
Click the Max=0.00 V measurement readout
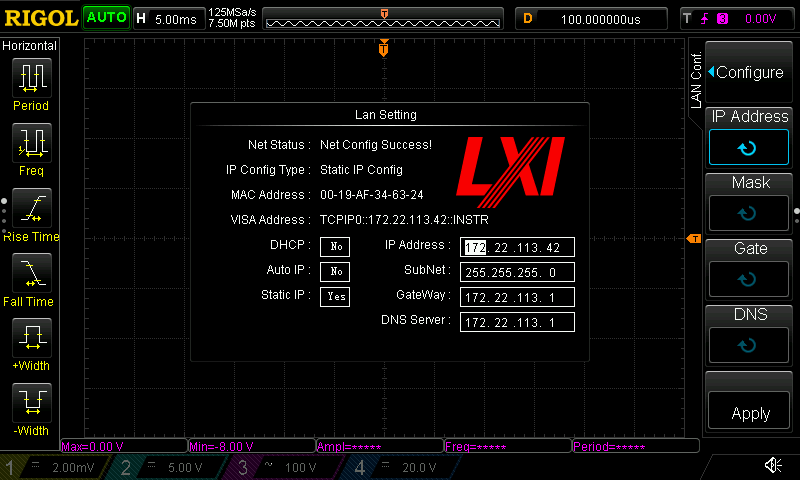click(124, 446)
